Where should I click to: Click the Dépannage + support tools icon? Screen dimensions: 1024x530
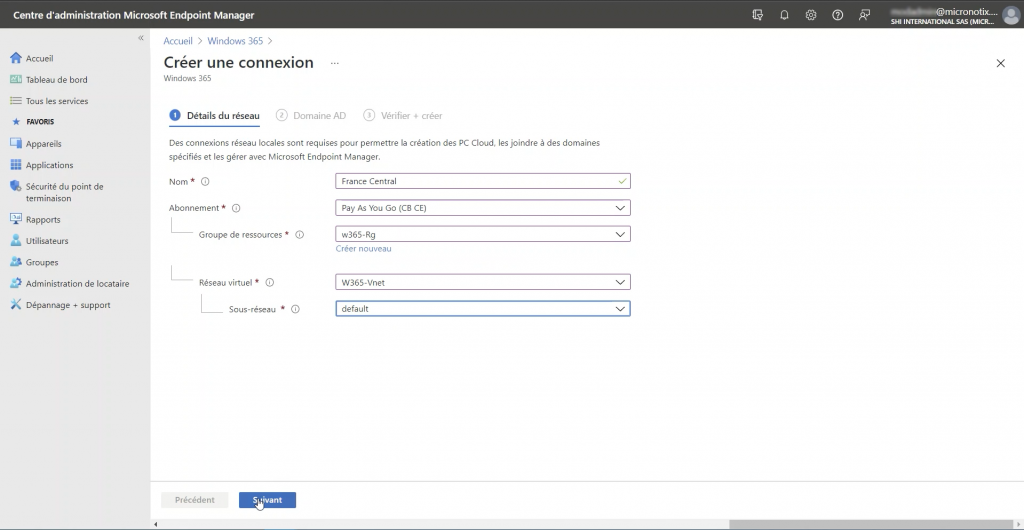click(x=16, y=305)
